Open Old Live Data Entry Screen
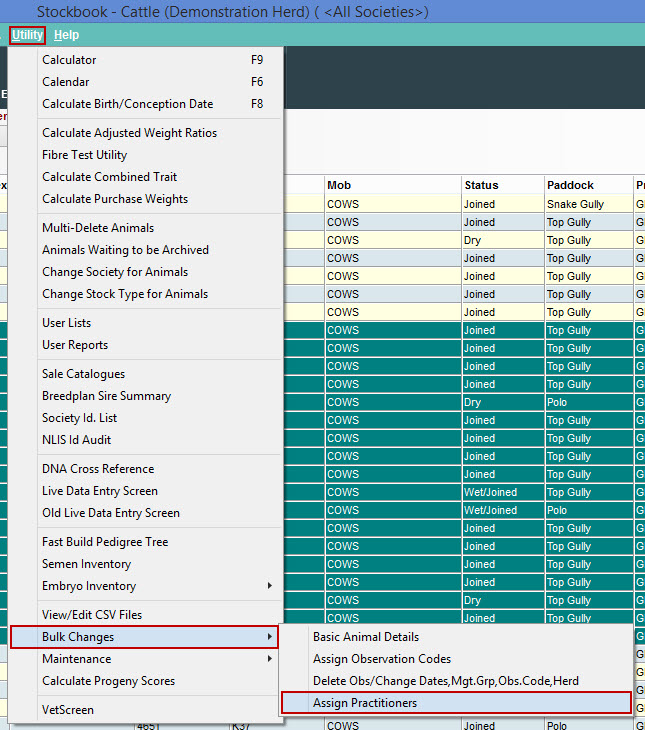The height and width of the screenshot is (730, 645). pyautogui.click(x=145, y=513)
